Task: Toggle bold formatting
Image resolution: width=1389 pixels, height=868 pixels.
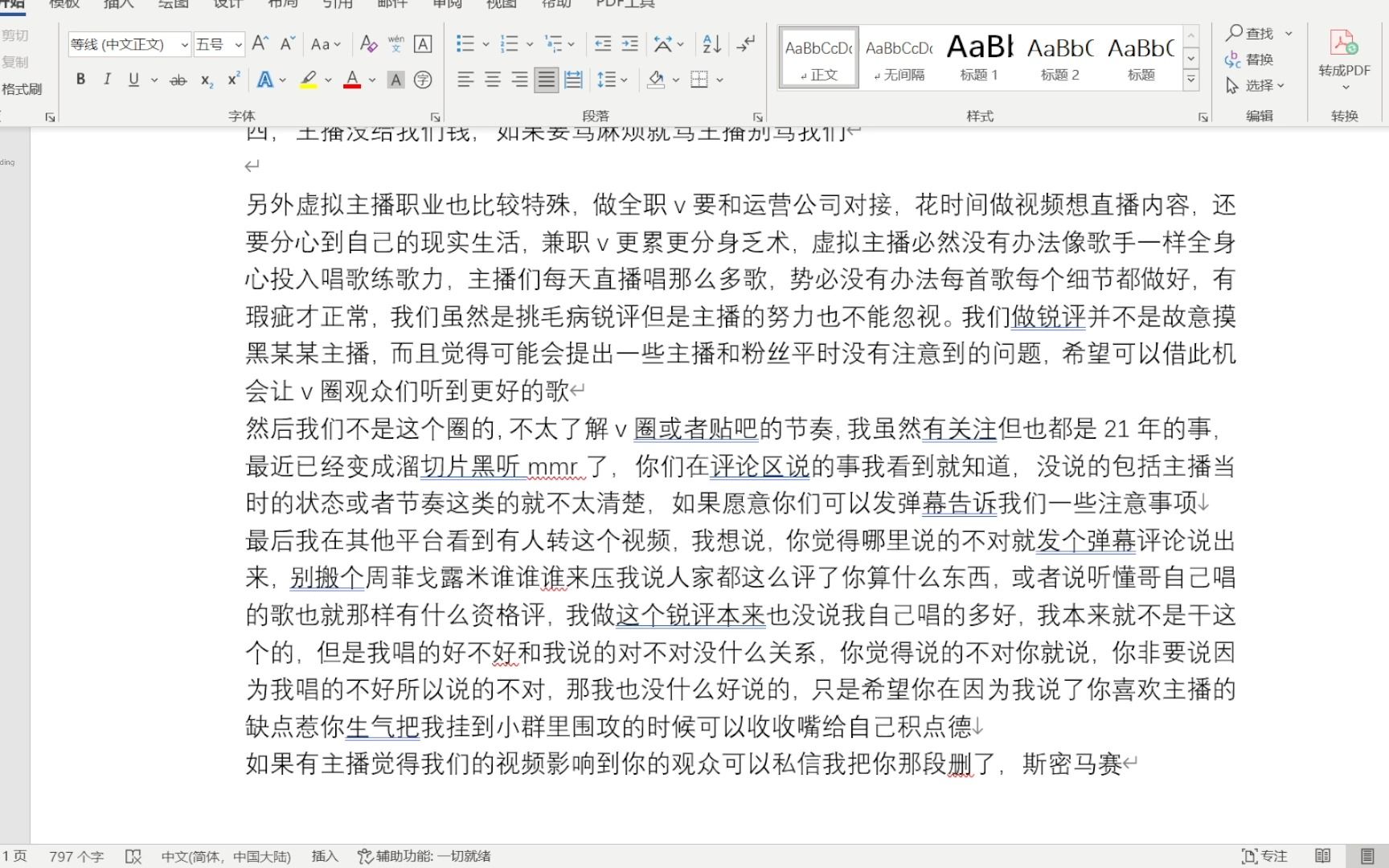Action: [x=80, y=80]
